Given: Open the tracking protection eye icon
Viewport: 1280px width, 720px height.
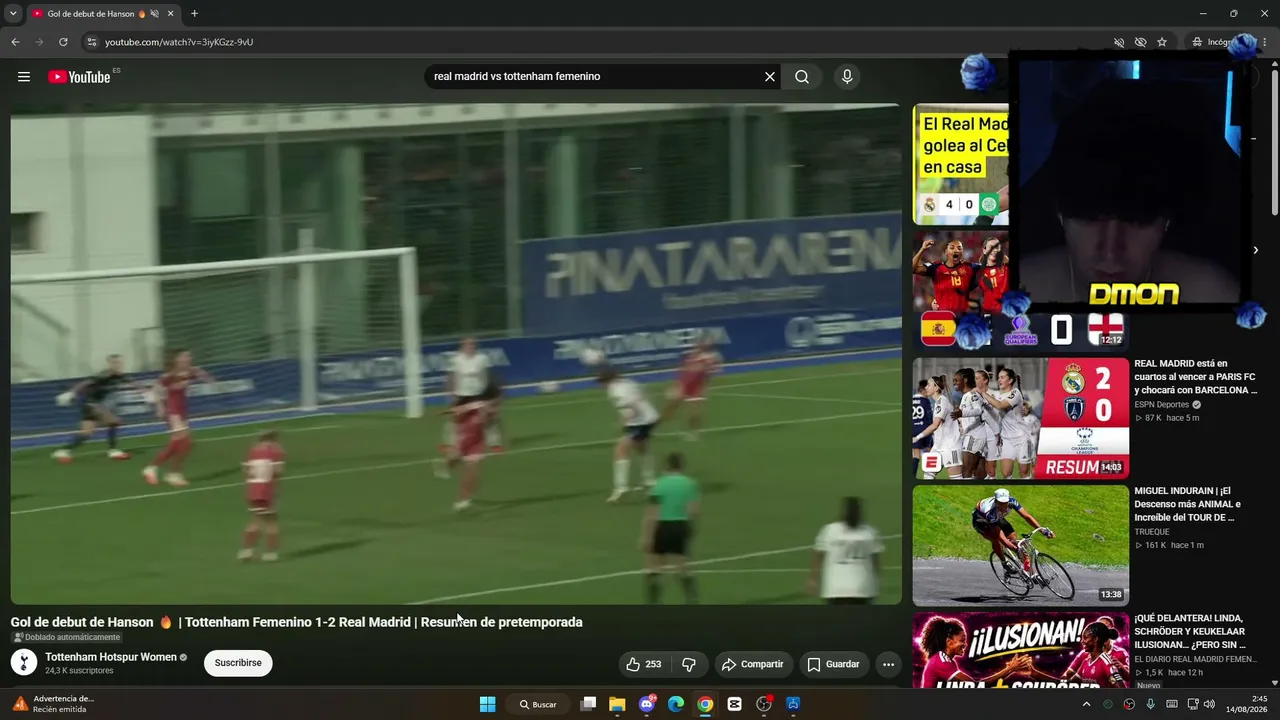Looking at the screenshot, I should point(1141,42).
